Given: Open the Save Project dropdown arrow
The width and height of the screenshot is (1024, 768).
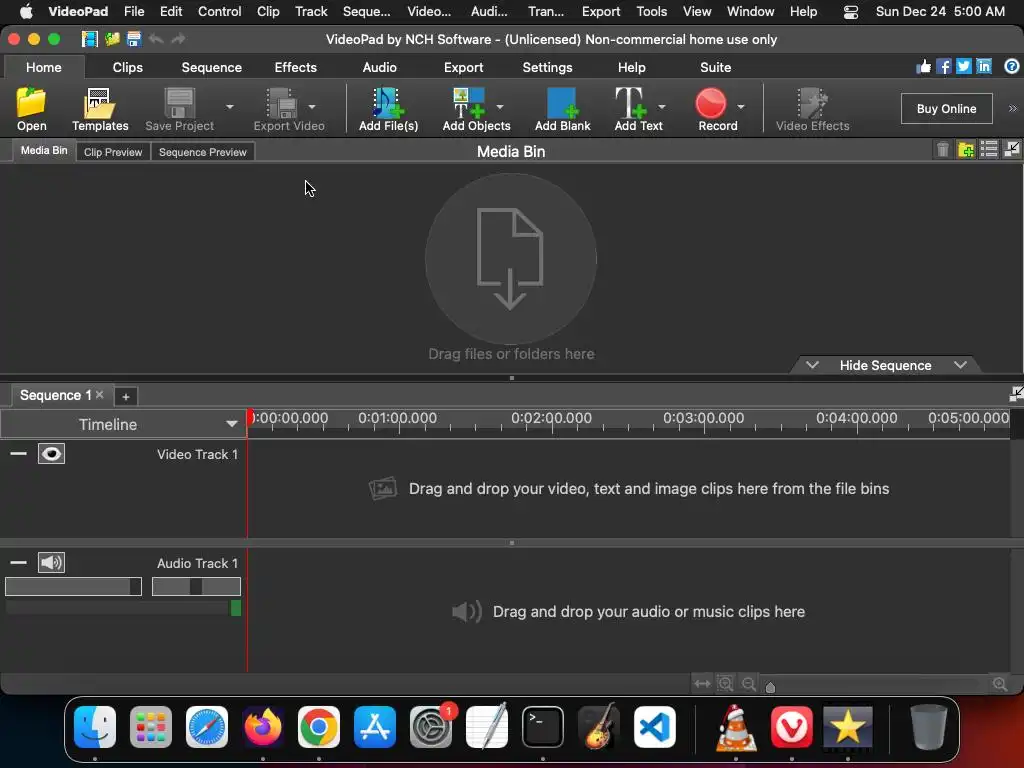Looking at the screenshot, I should tap(229, 106).
